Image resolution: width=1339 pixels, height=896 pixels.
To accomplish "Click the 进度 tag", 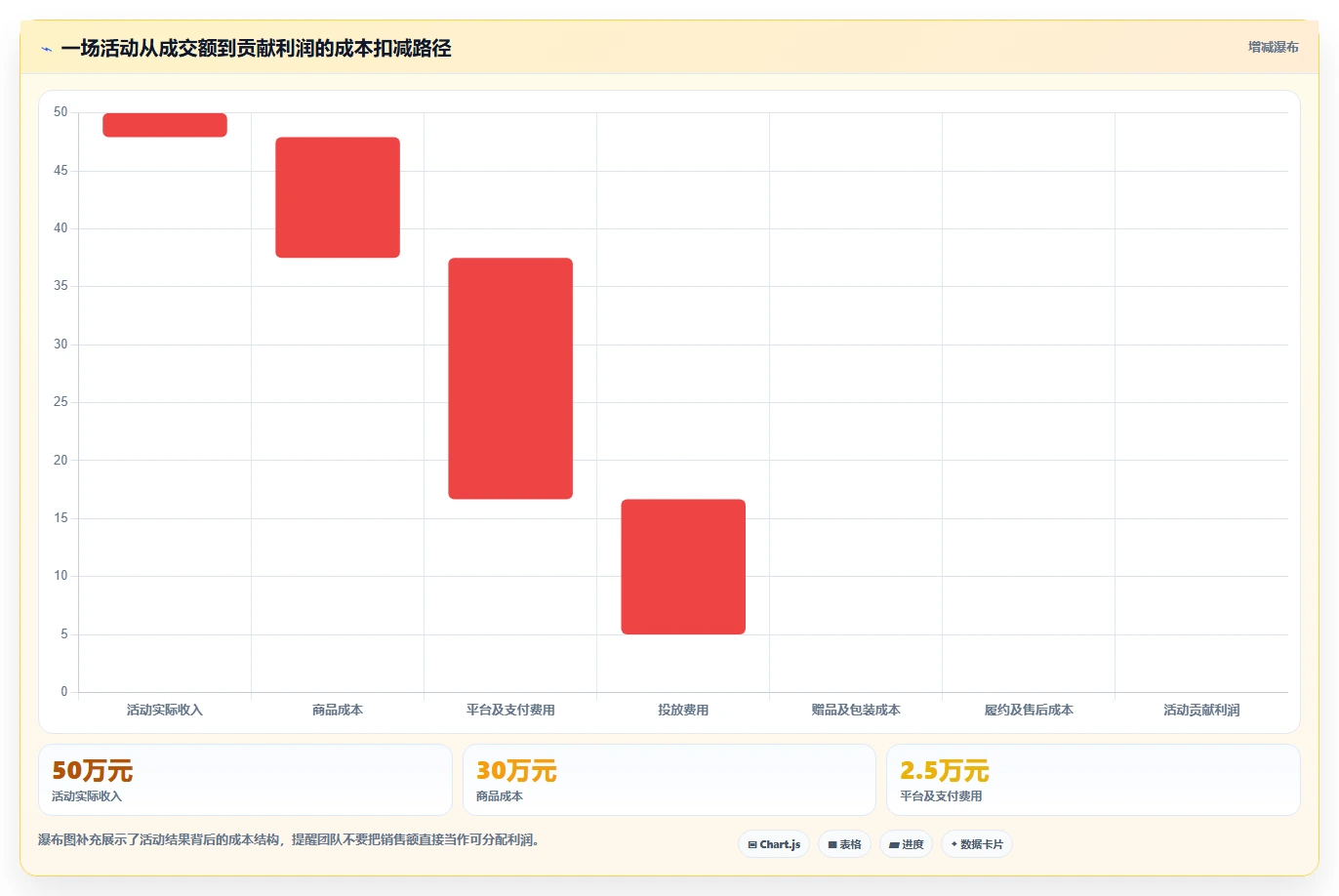I will click(x=907, y=844).
